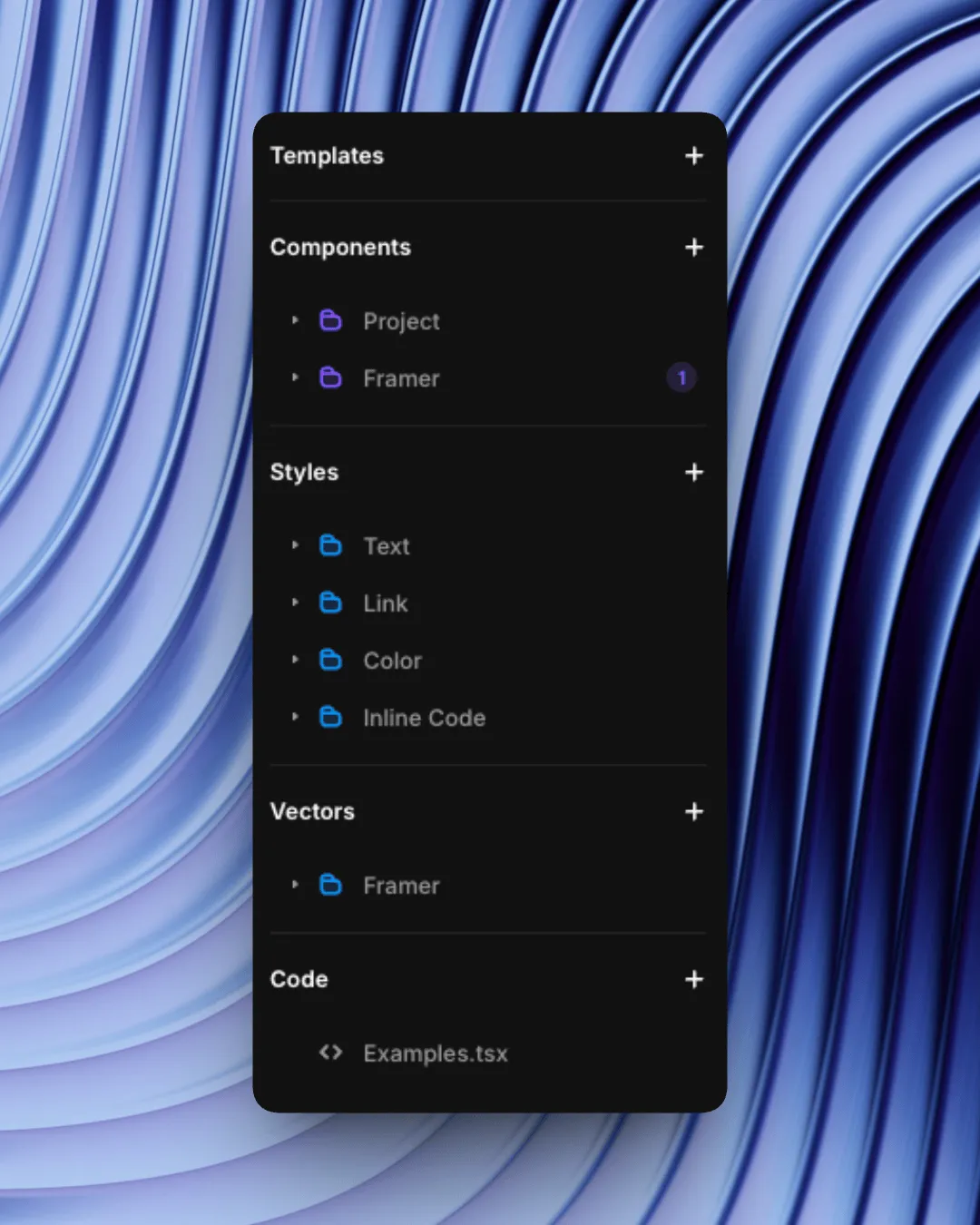This screenshot has width=980, height=1225.
Task: Add a new template with plus icon
Action: 694,156
